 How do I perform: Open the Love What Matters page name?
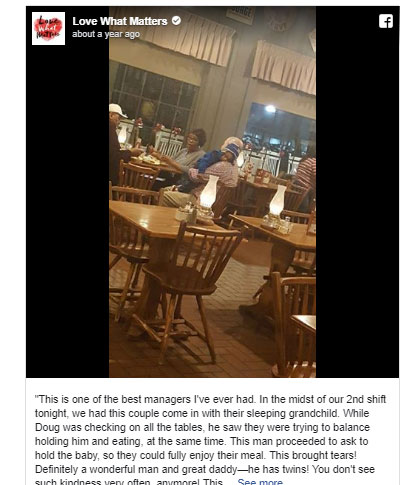point(120,21)
